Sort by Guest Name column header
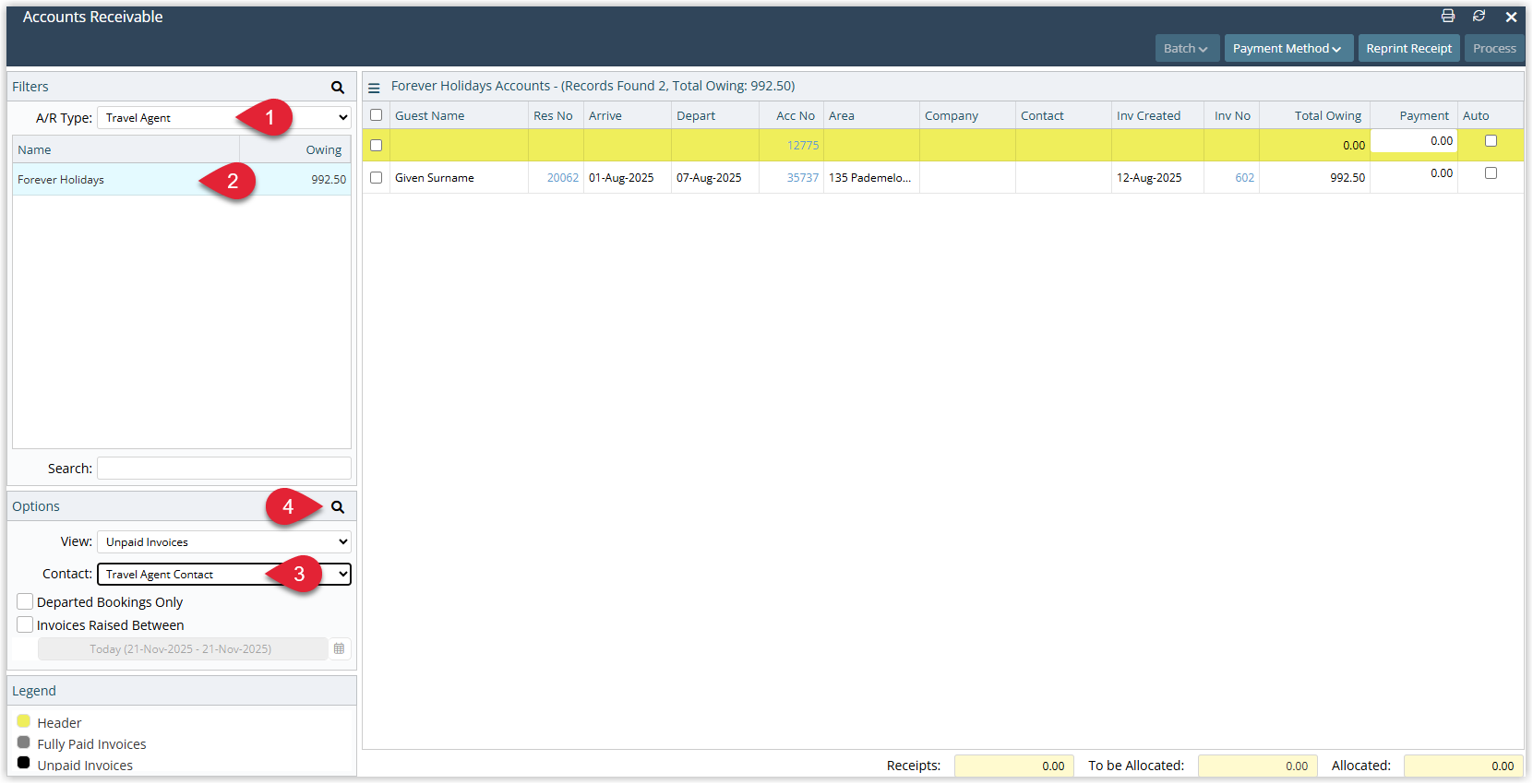This screenshot has height=784, width=1533. coord(459,115)
